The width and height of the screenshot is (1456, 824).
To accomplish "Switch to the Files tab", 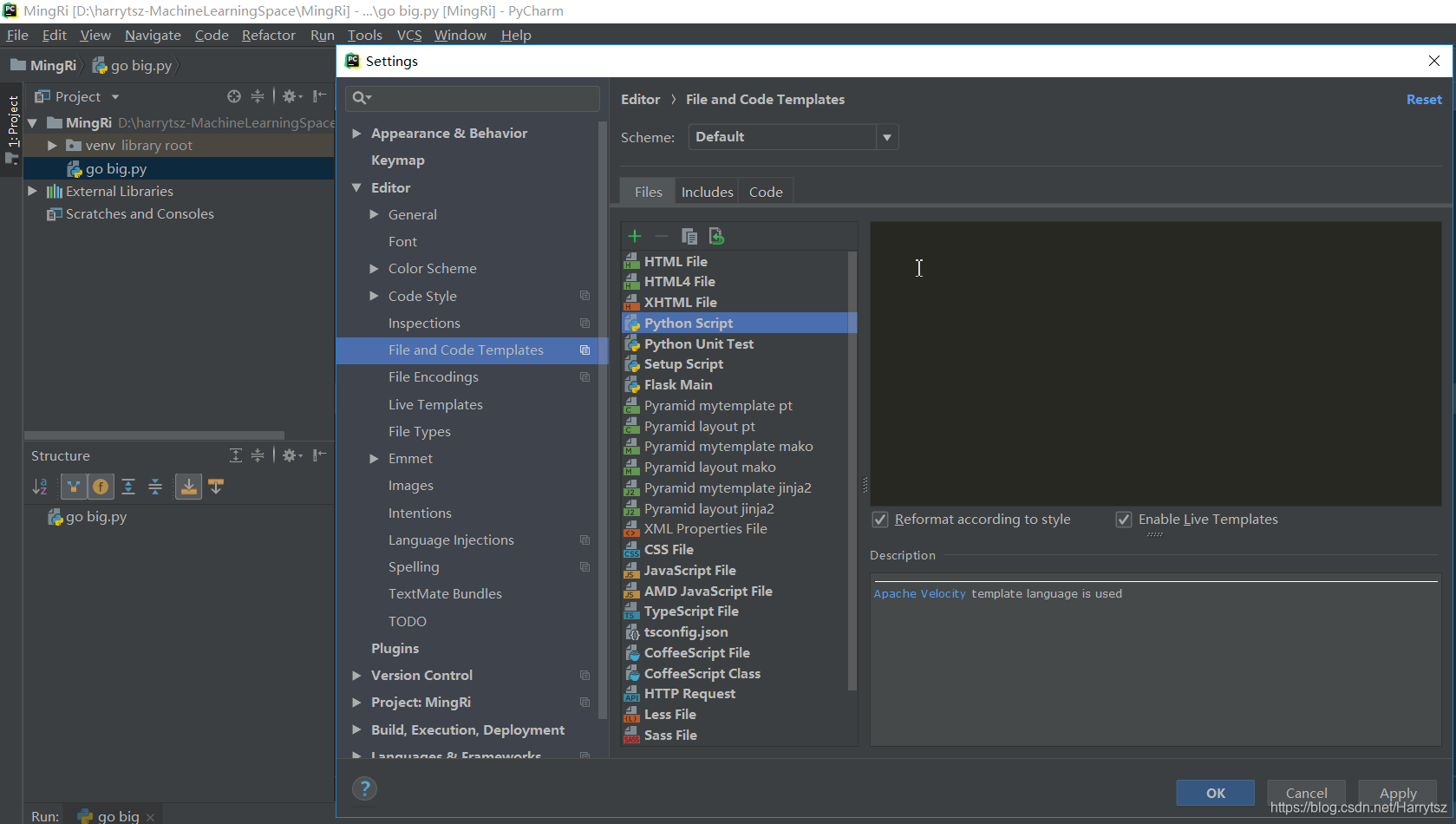I will (648, 192).
